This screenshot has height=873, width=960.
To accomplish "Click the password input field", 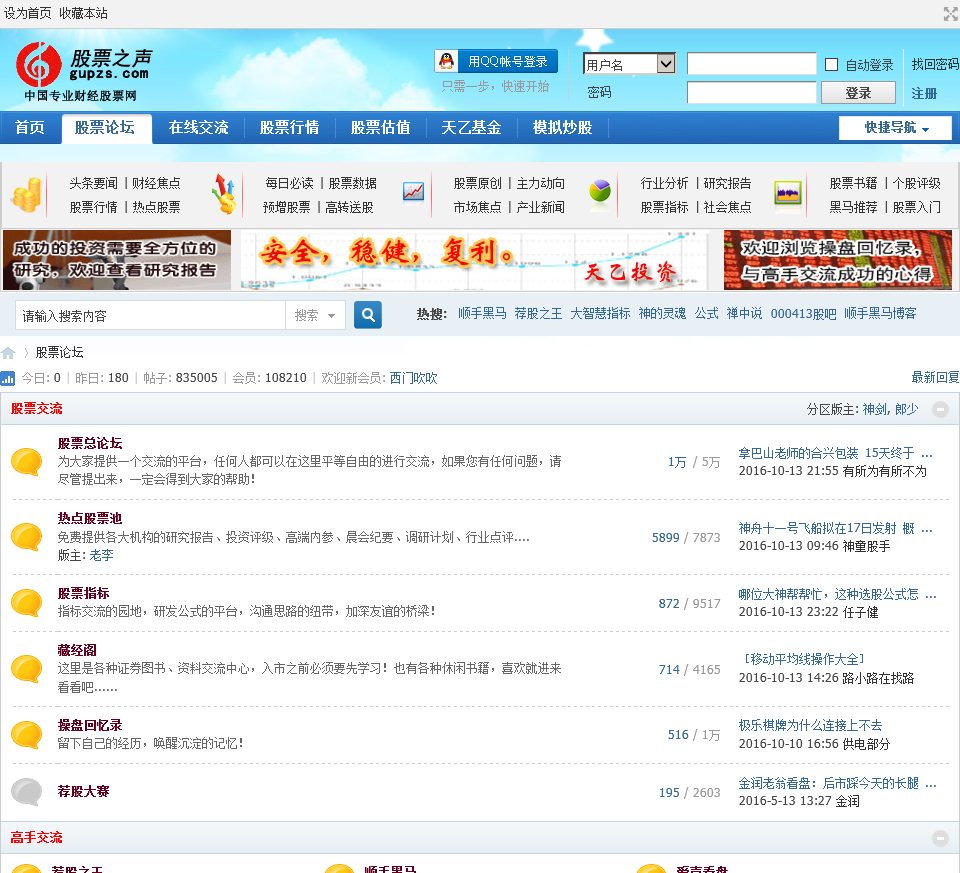I will tap(751, 93).
